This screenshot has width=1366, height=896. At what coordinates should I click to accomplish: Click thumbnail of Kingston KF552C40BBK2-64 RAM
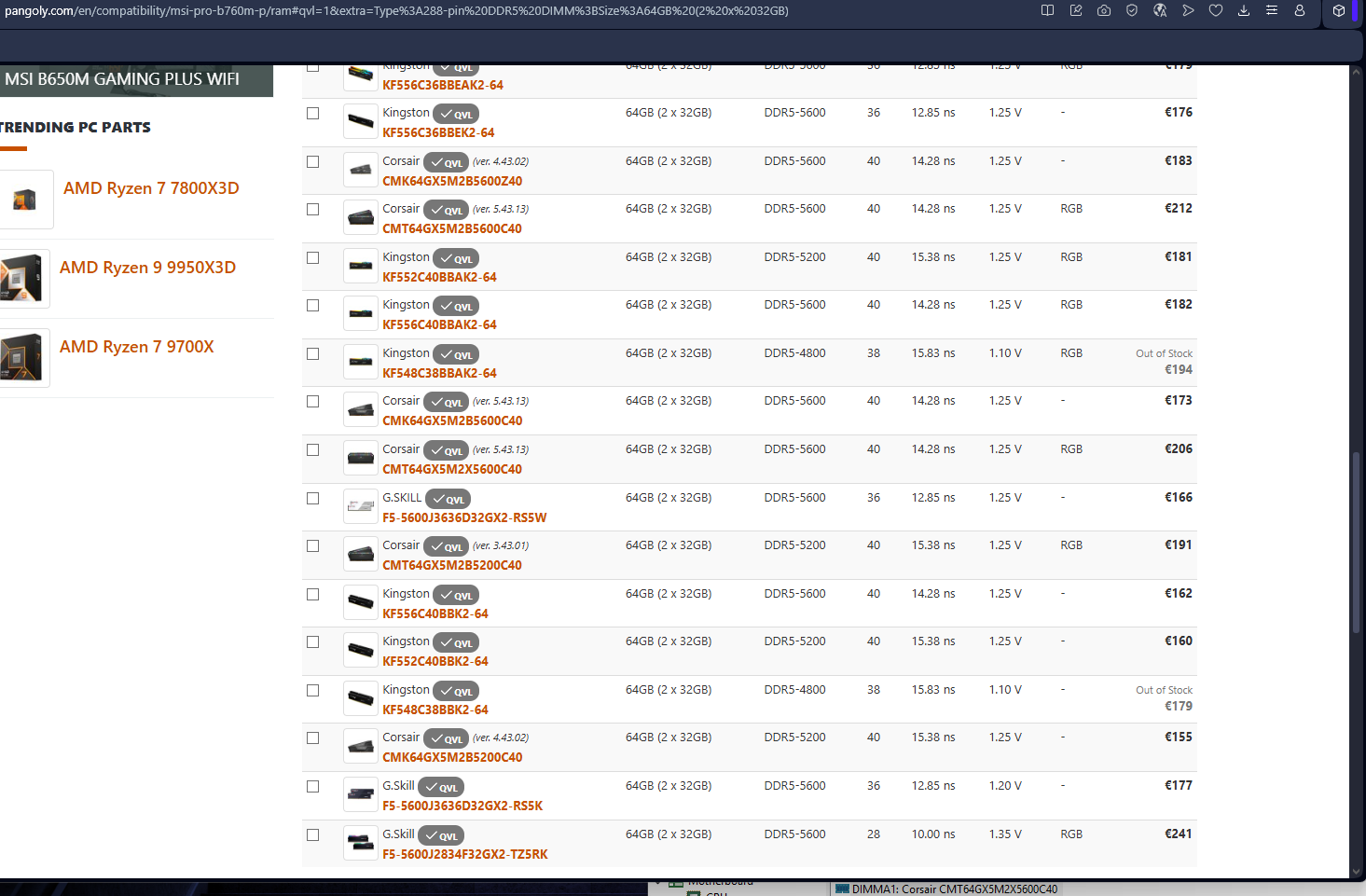tap(361, 650)
